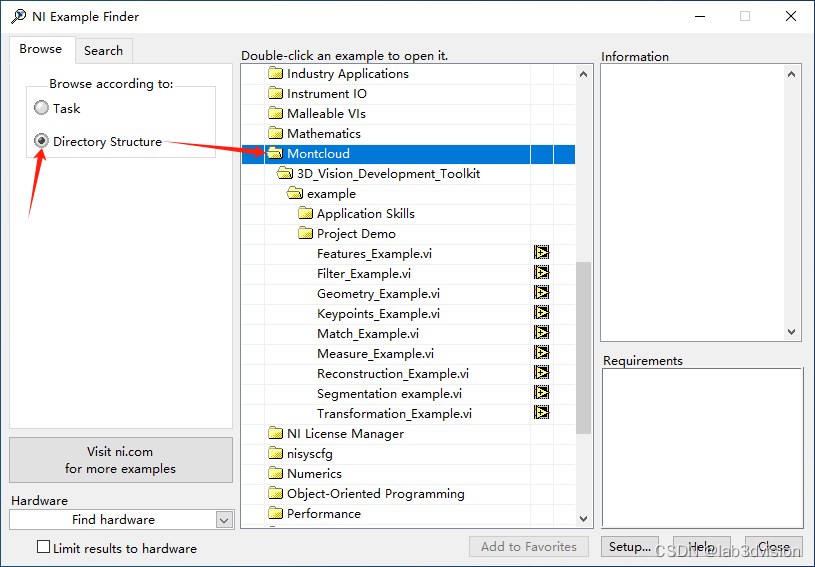Click the Setup... button
The height and width of the screenshot is (567, 815).
pyautogui.click(x=629, y=547)
